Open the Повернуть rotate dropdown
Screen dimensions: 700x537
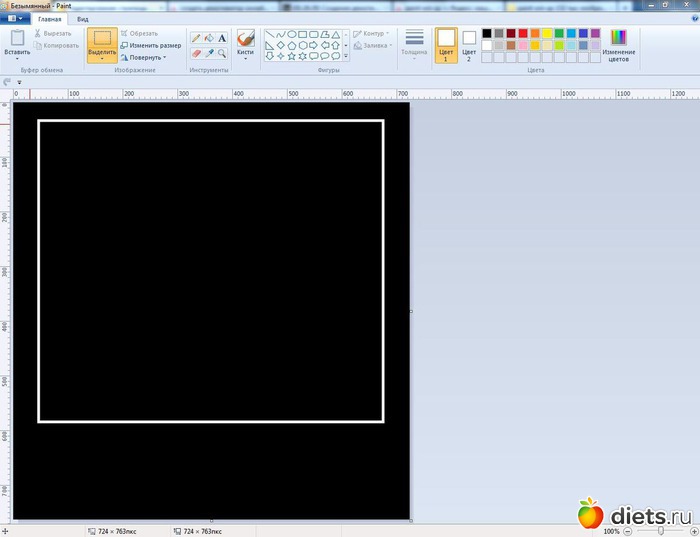148,58
